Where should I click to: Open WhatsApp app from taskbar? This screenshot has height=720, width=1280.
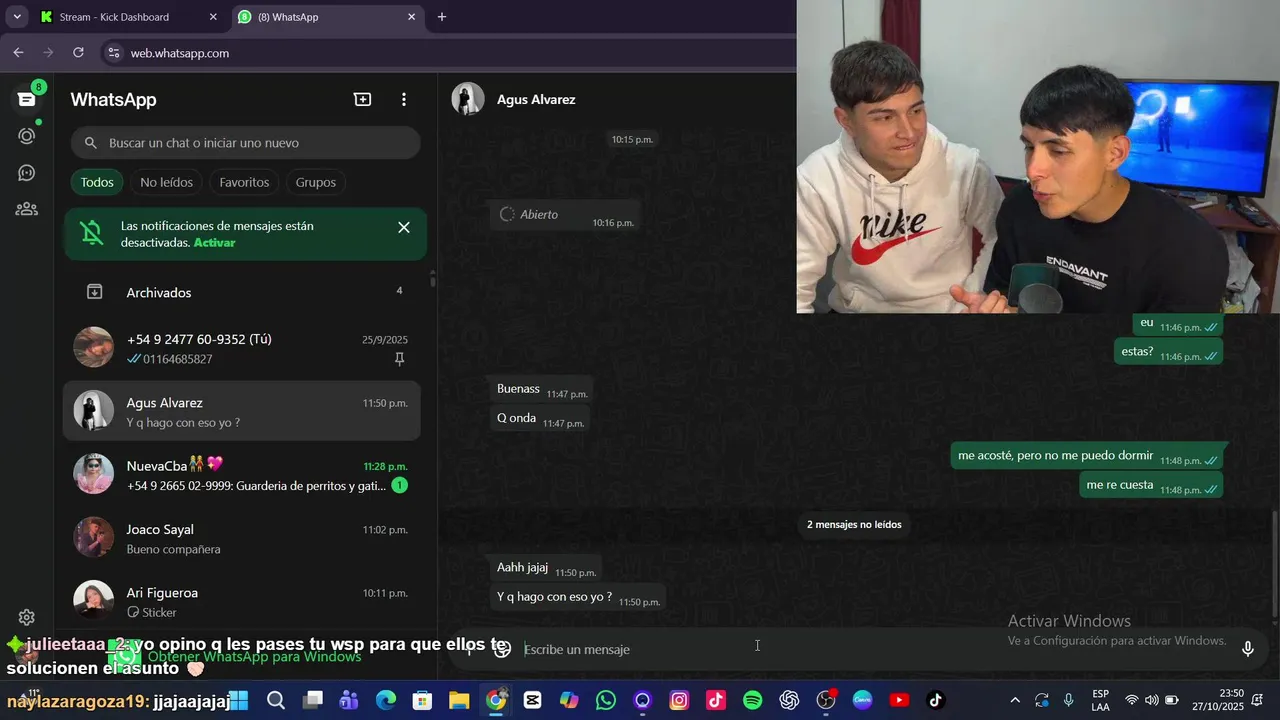coord(606,700)
